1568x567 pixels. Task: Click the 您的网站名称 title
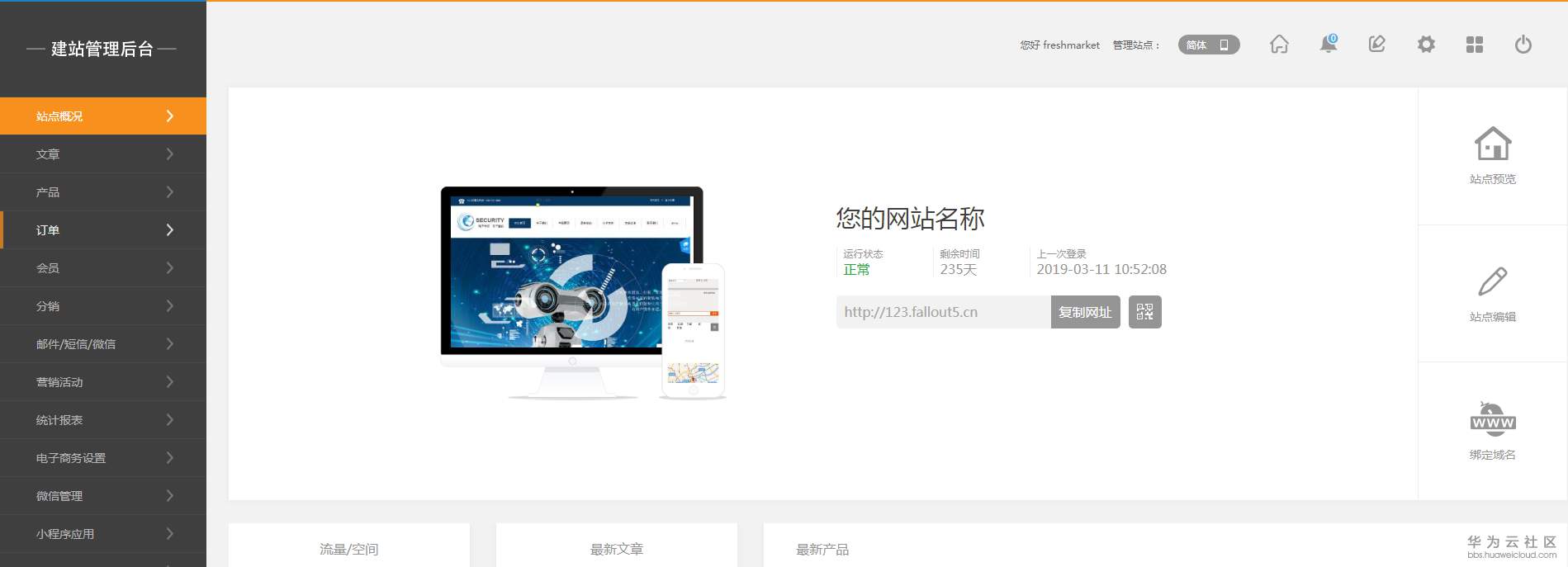[910, 219]
